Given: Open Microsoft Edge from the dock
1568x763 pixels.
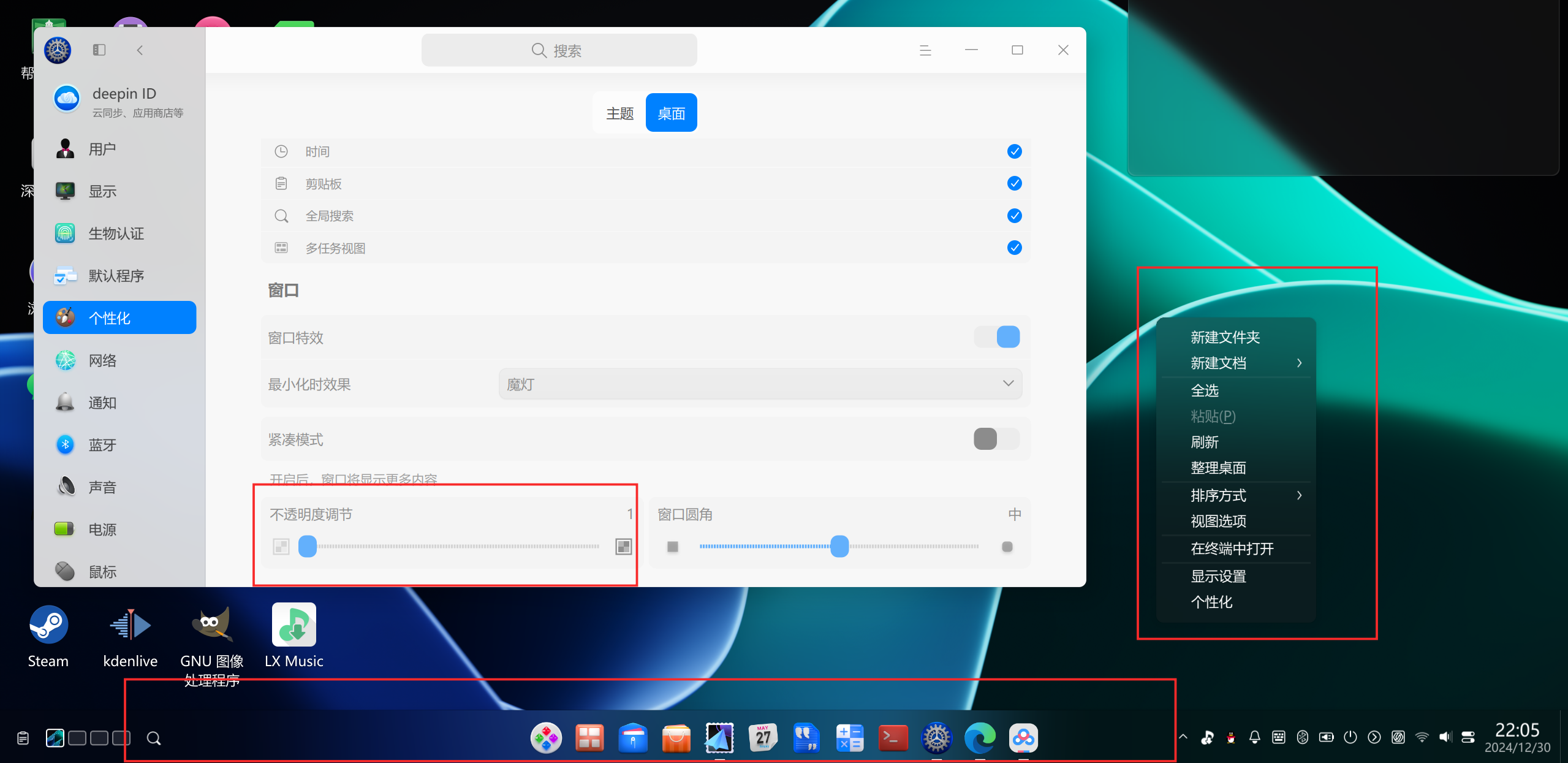Looking at the screenshot, I should (980, 738).
